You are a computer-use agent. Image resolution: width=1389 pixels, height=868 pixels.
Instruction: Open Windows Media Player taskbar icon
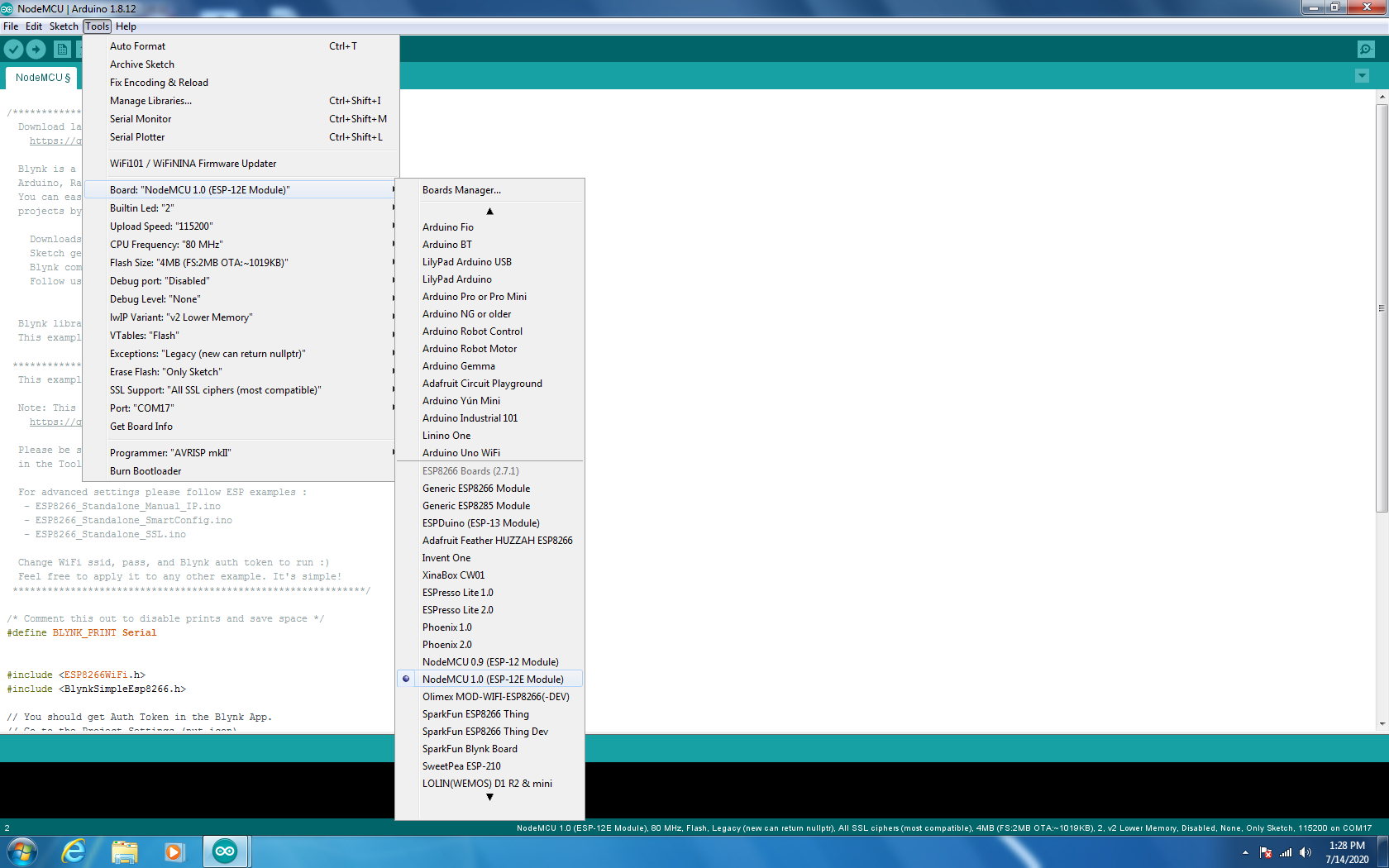click(174, 851)
